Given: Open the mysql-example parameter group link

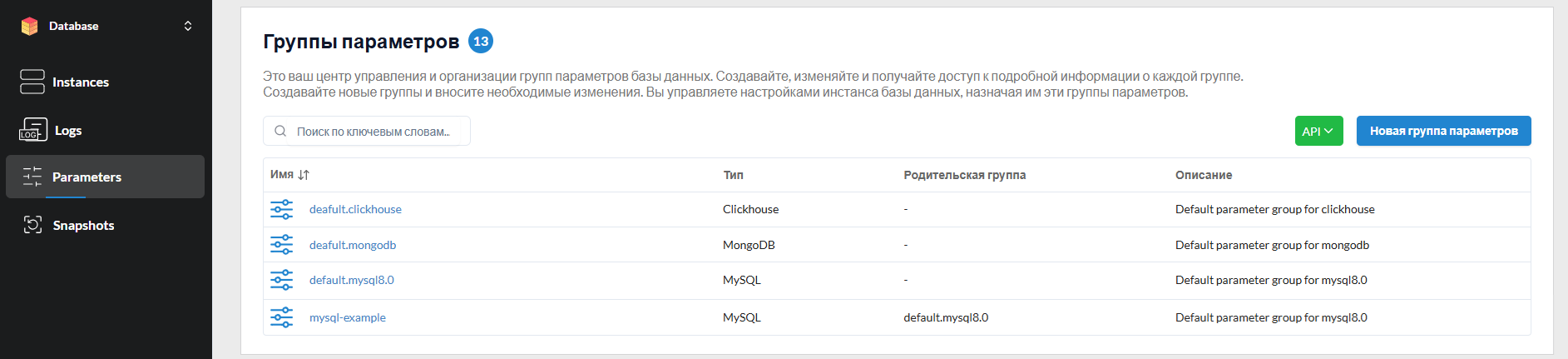Looking at the screenshot, I should click(348, 317).
